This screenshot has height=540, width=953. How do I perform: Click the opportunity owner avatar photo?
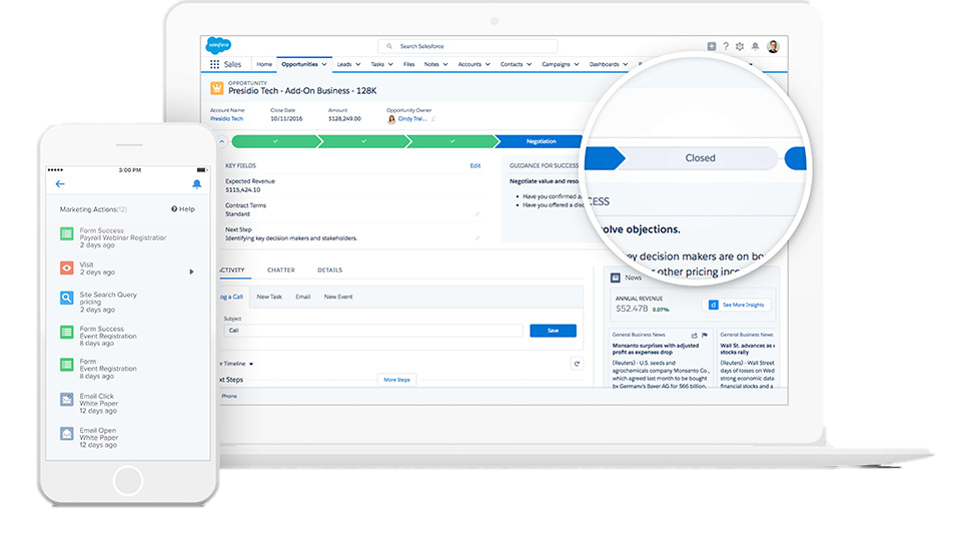click(x=391, y=119)
